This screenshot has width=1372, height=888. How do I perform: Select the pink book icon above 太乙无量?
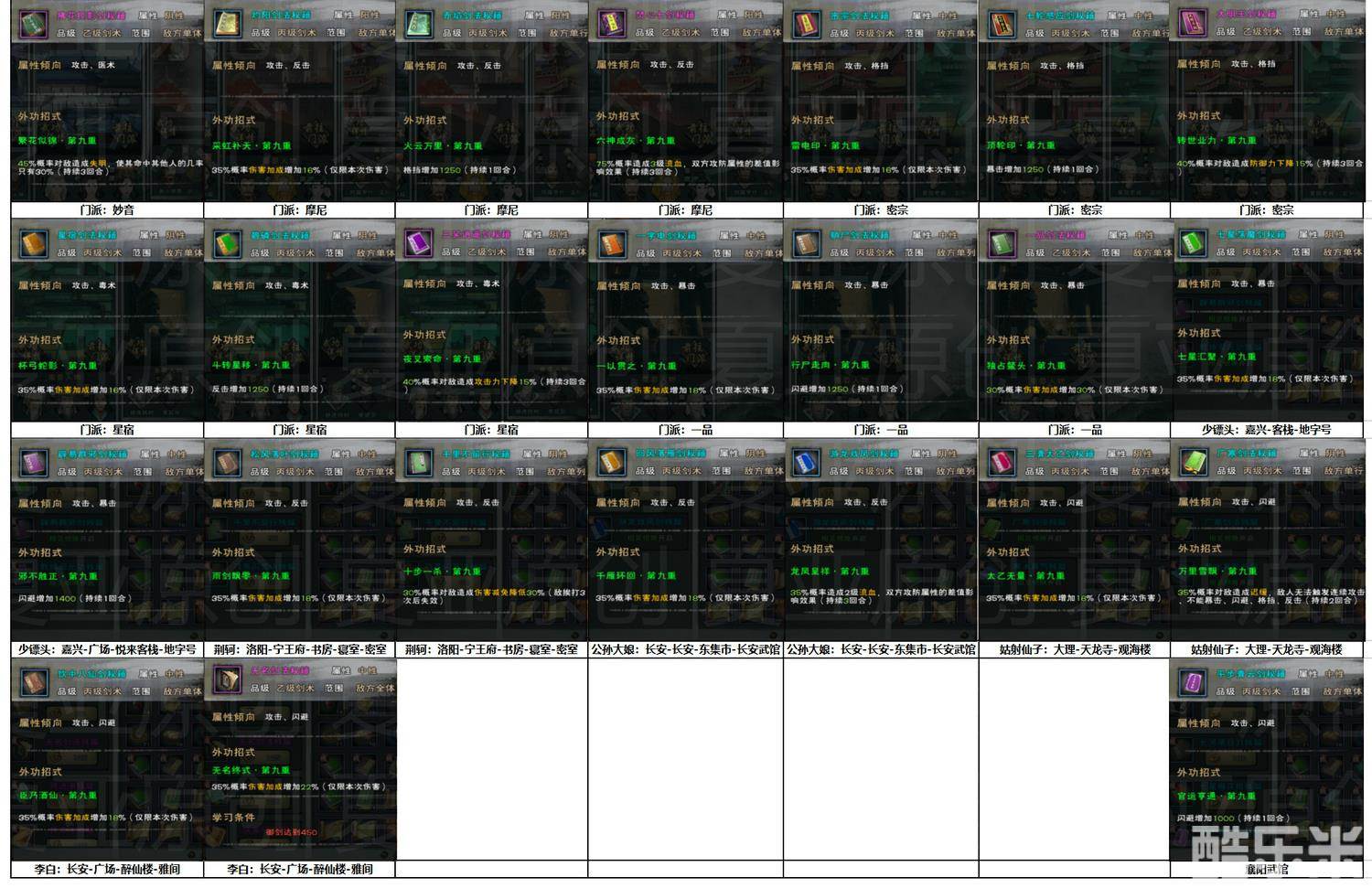click(1001, 463)
